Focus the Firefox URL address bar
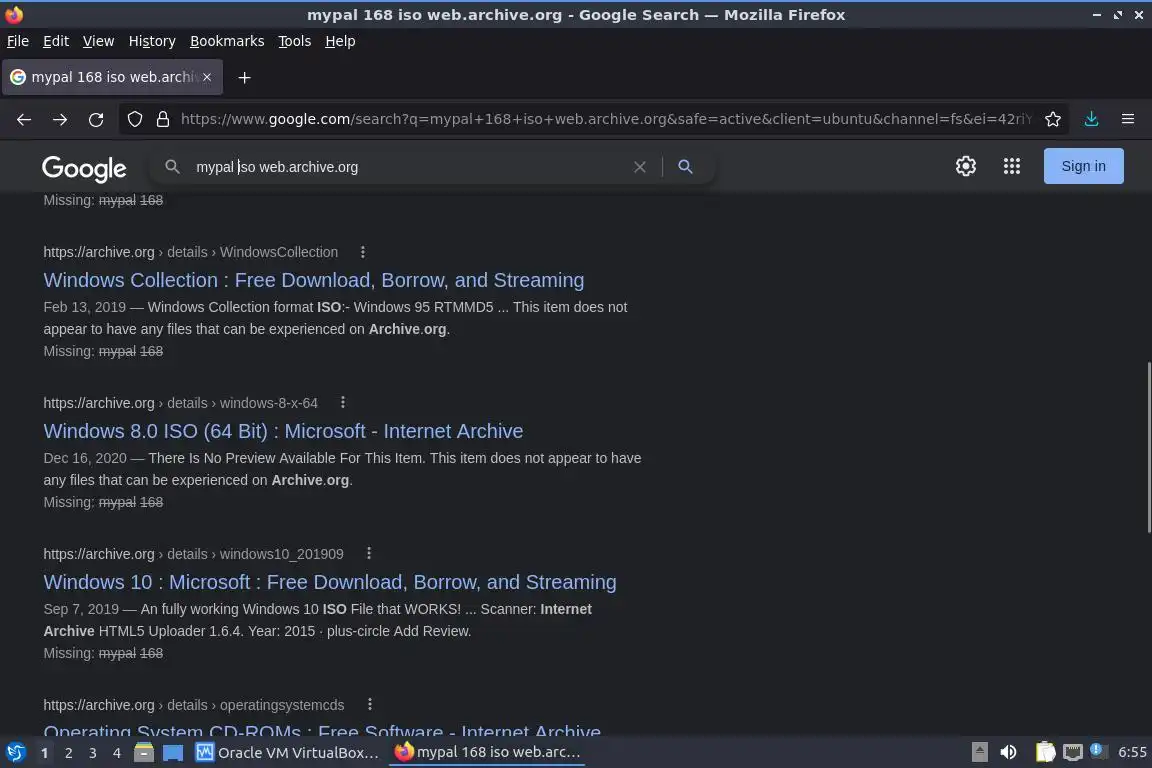 [606, 119]
